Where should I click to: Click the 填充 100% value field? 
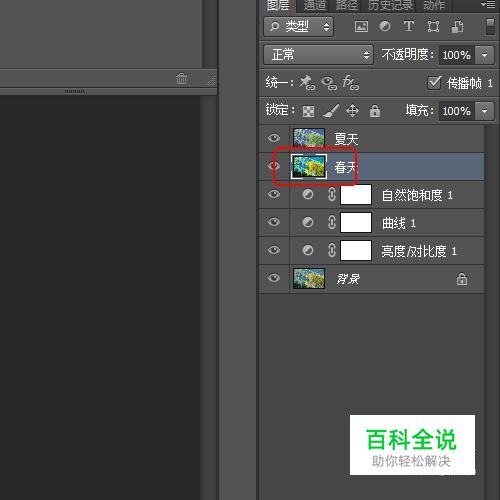[457, 111]
